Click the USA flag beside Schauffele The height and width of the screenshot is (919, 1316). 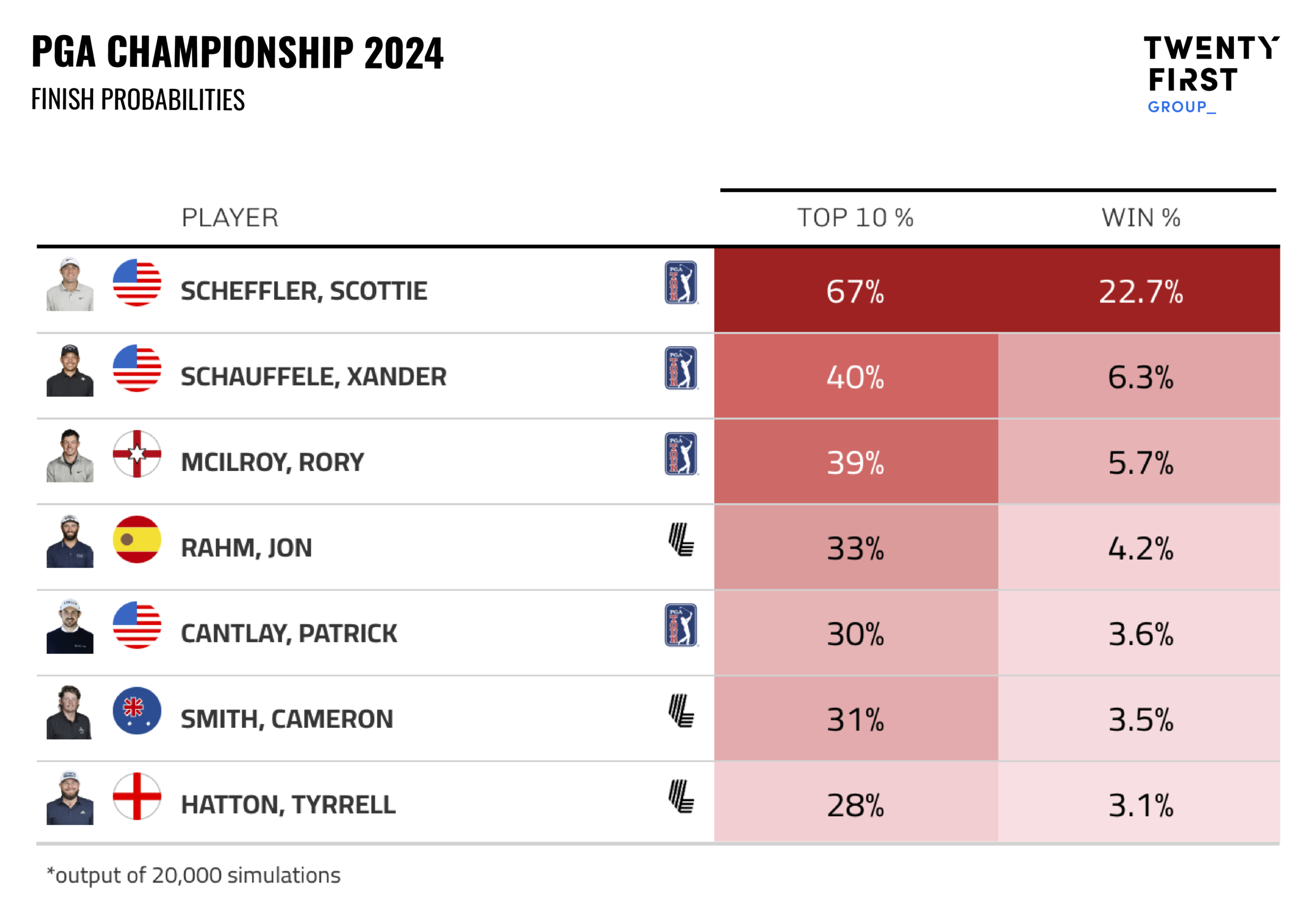137,368
